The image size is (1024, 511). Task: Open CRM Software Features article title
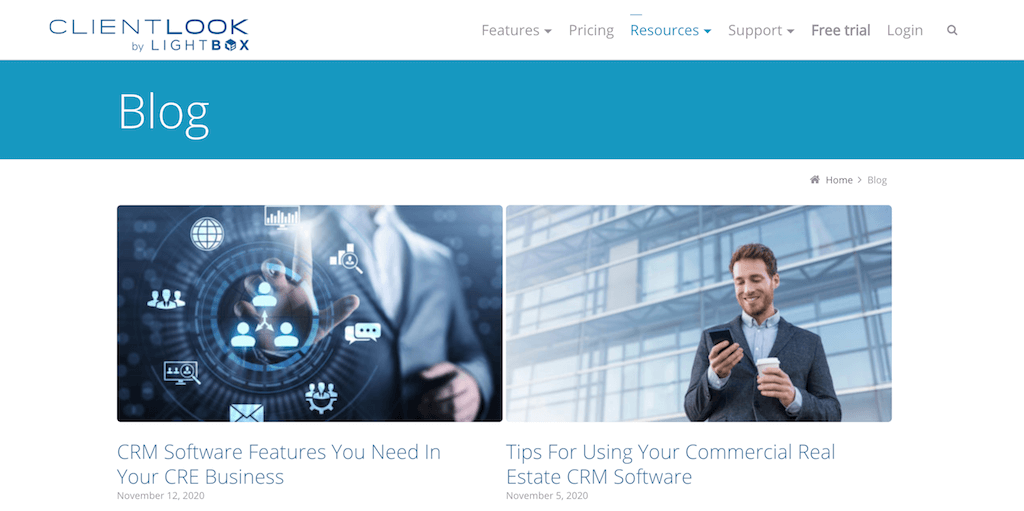tap(279, 464)
